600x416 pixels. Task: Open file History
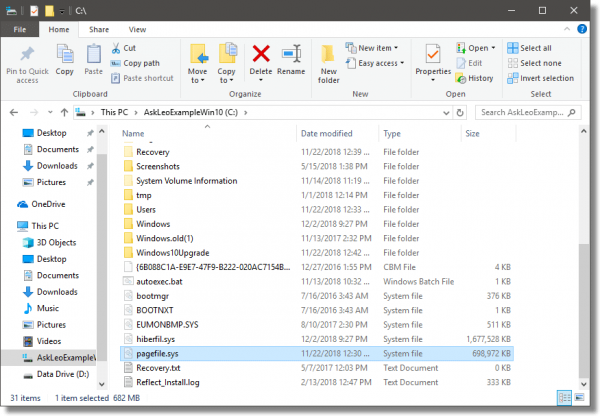tap(474, 78)
